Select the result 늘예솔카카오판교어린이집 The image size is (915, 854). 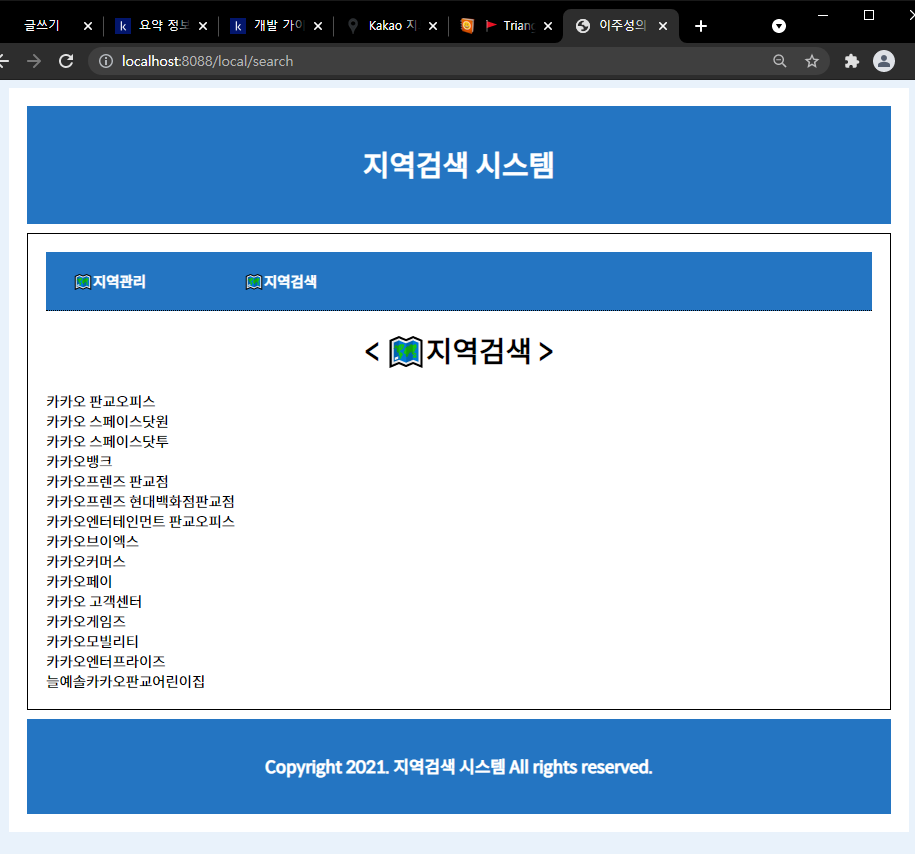coord(125,681)
